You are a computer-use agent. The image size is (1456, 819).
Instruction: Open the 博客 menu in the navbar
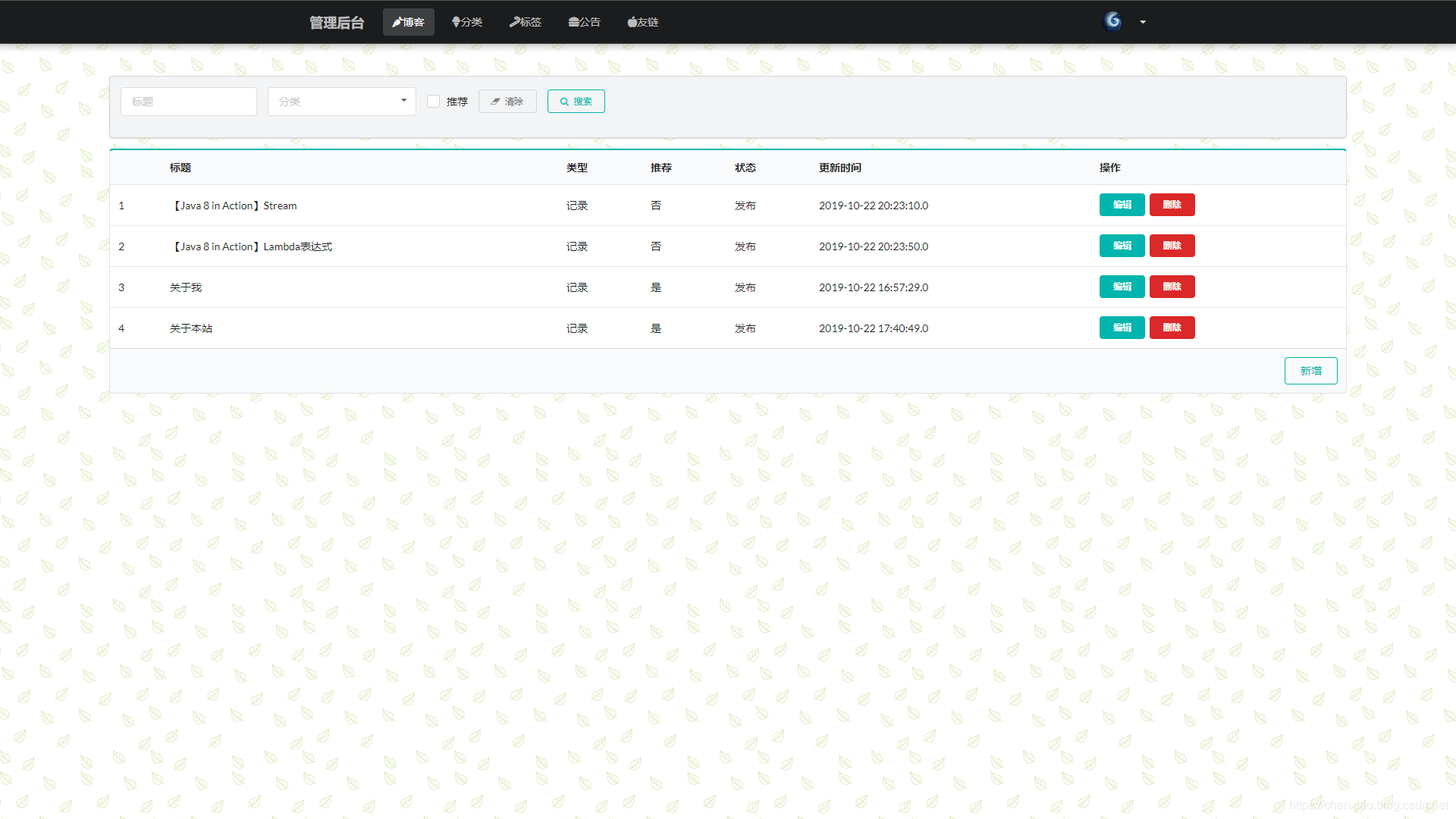click(x=408, y=22)
